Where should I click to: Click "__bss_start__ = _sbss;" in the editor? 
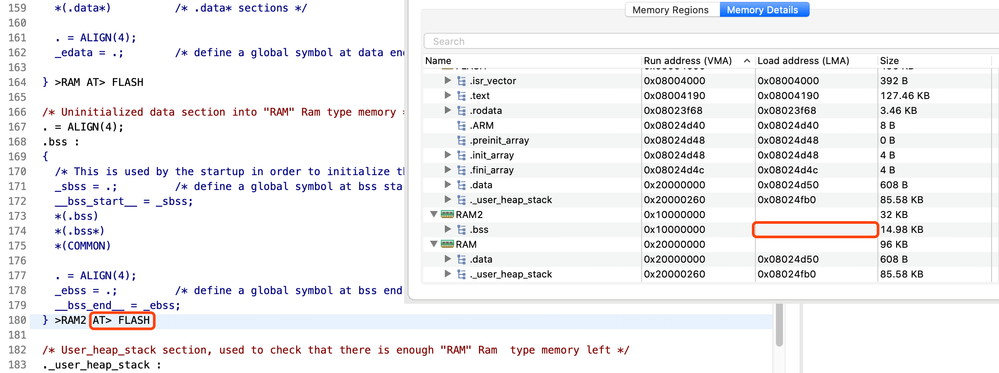[x=124, y=201]
